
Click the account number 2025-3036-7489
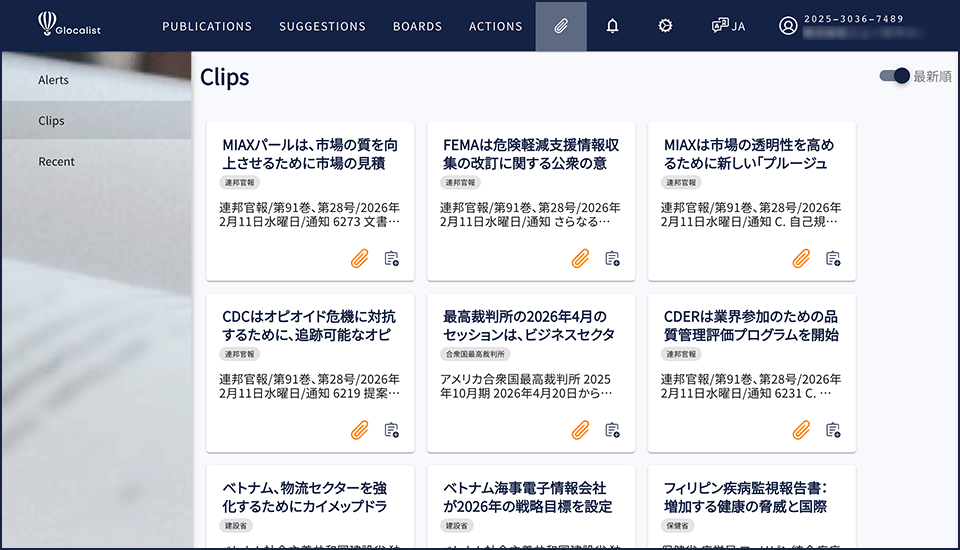click(853, 19)
